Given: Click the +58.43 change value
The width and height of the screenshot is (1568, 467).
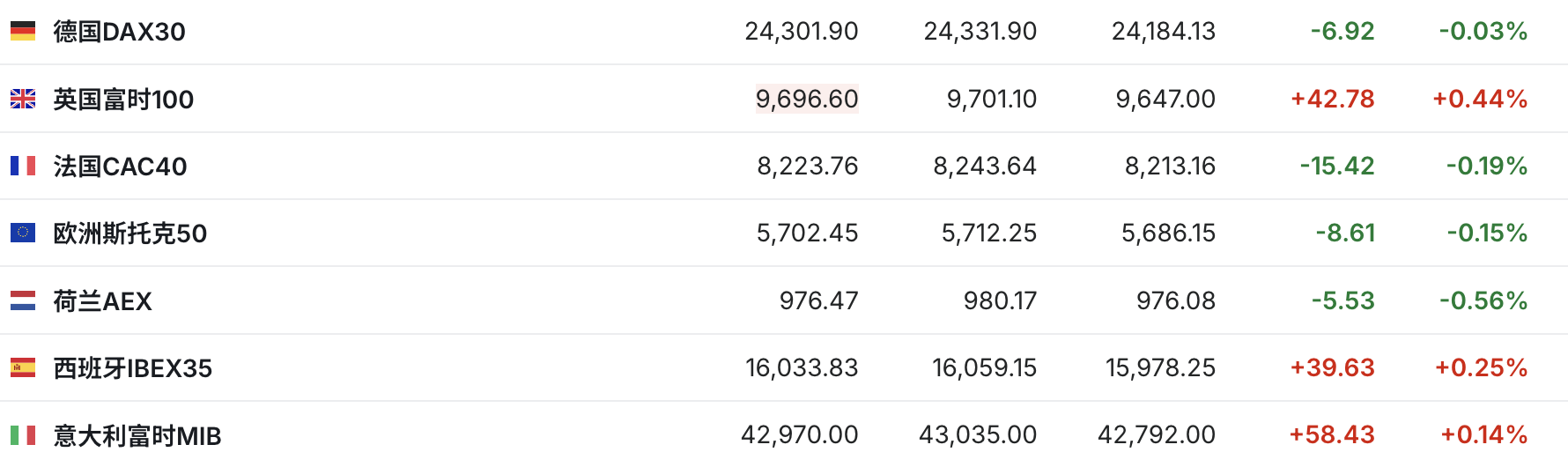Looking at the screenshot, I should tap(1332, 434).
